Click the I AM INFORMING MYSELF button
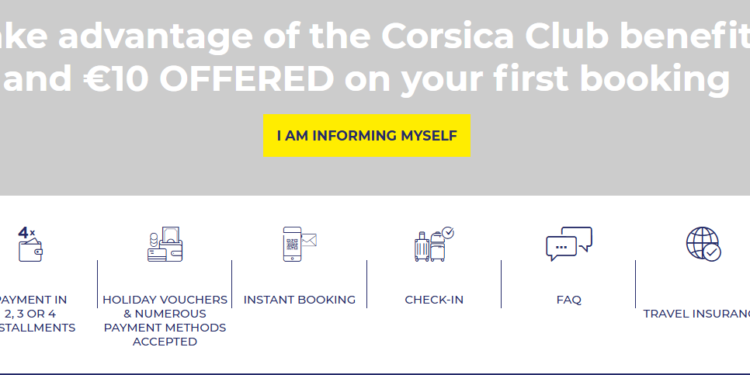 [x=367, y=135]
